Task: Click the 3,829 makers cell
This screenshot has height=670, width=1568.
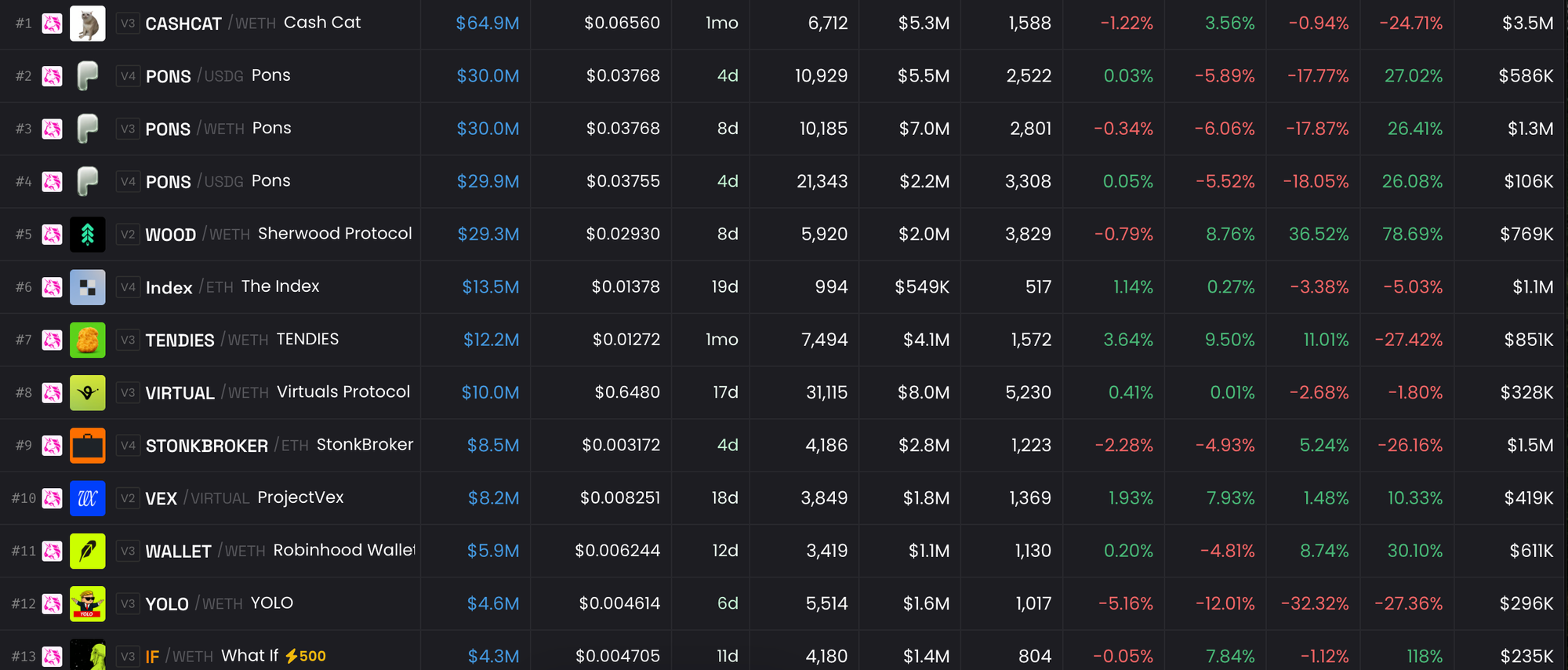Action: coord(1029,234)
